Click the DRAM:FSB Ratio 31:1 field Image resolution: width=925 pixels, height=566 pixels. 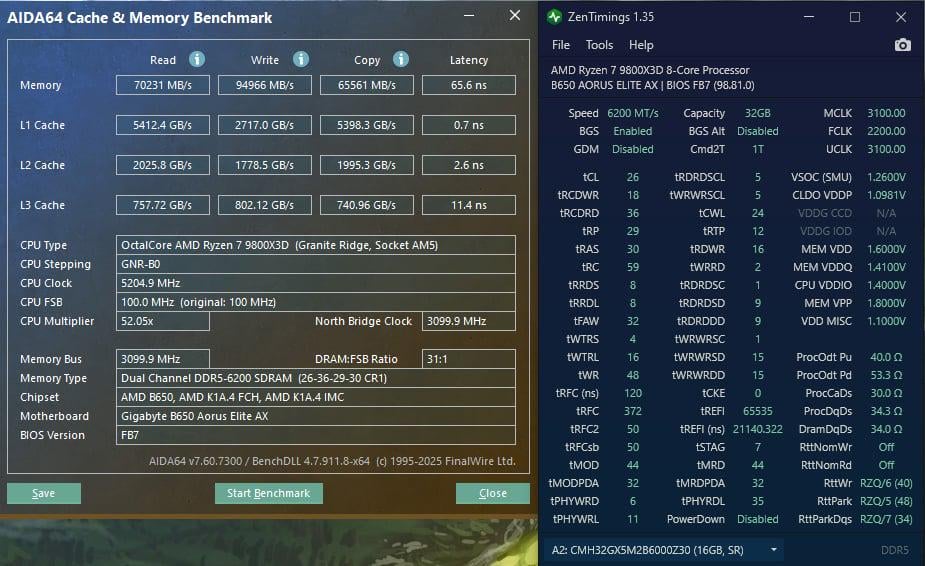[469, 359]
